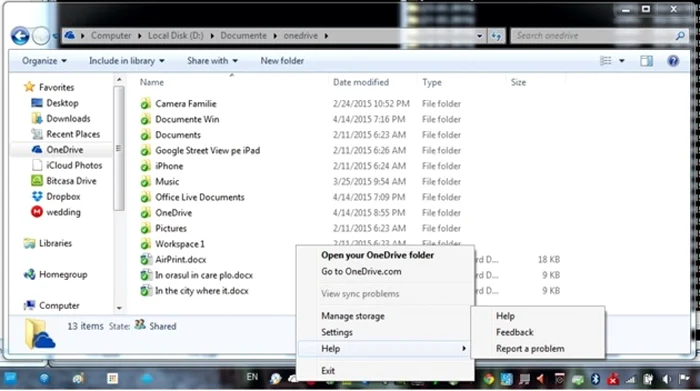Click the Camera Familie folder icon

(x=145, y=104)
